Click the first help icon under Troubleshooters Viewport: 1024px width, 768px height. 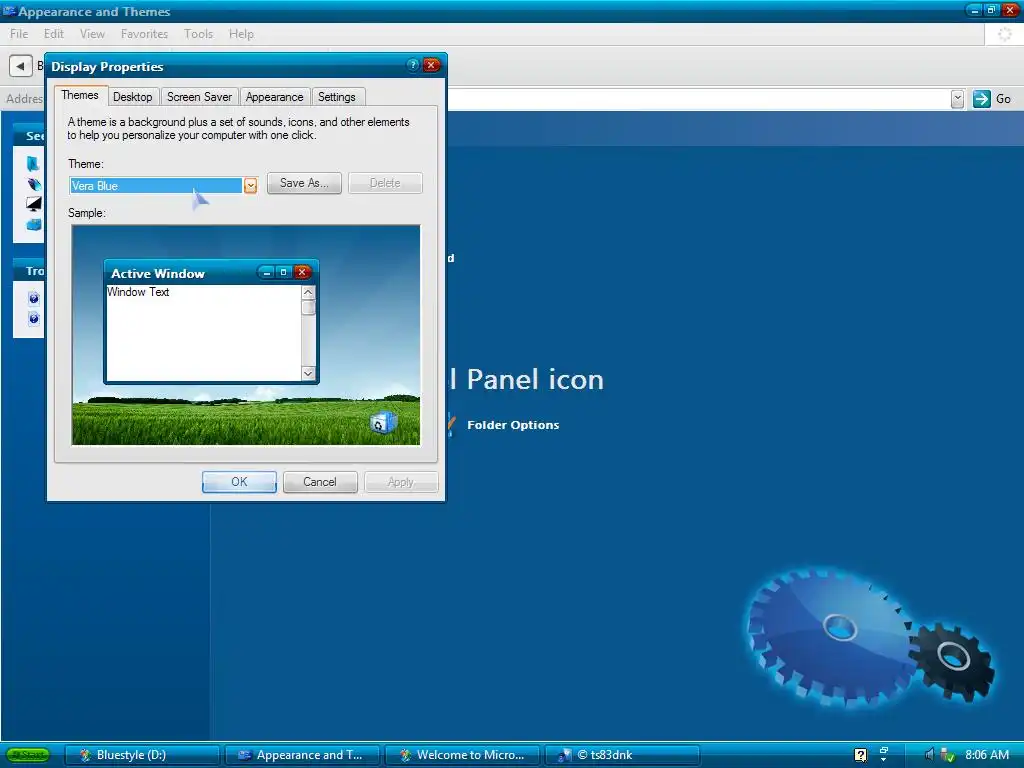click(34, 298)
